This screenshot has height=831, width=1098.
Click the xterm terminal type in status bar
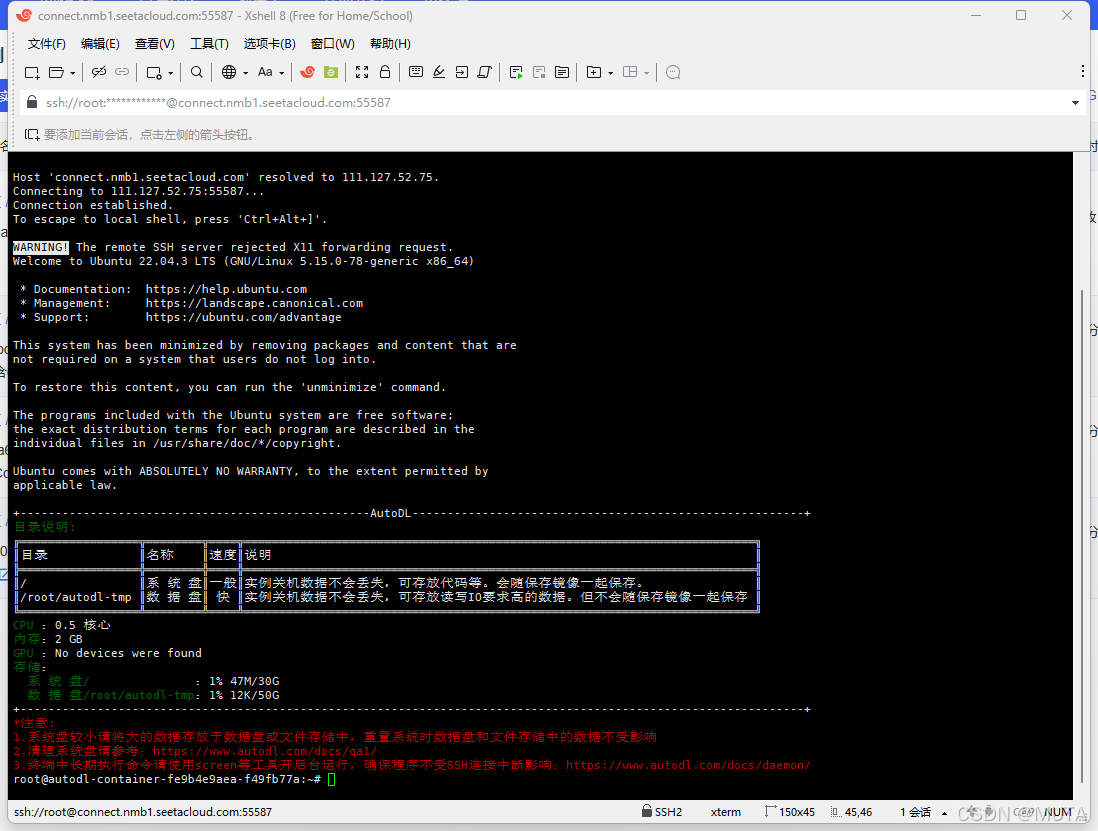(x=725, y=812)
